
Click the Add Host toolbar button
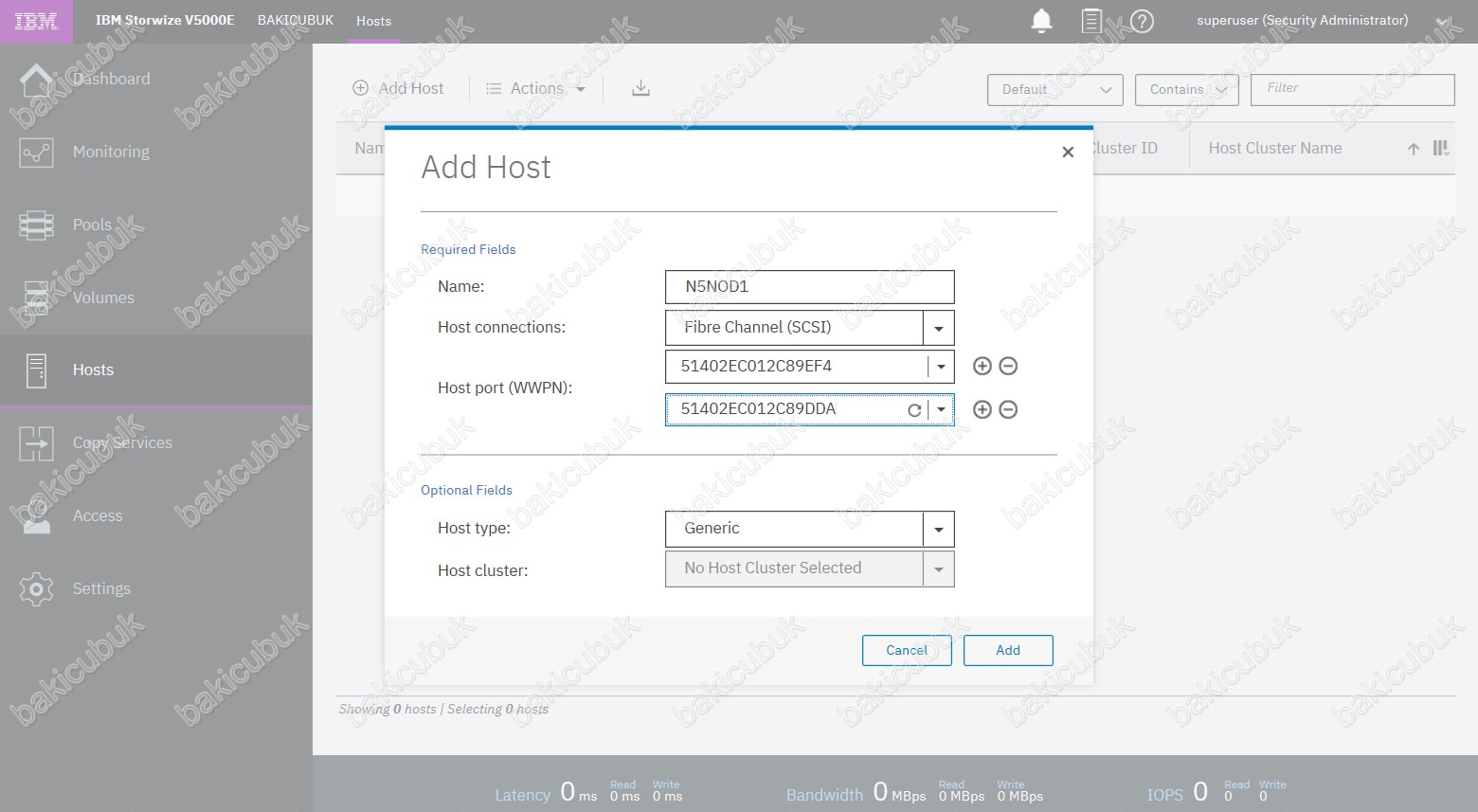click(398, 88)
